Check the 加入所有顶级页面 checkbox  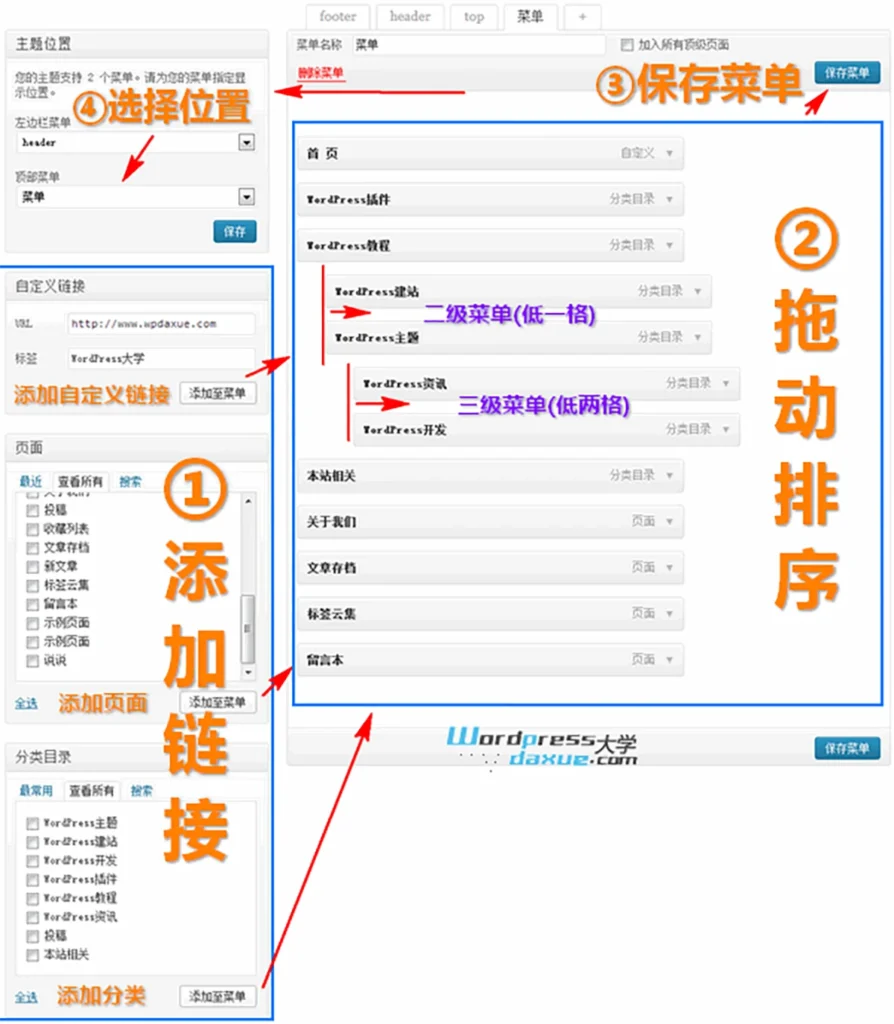tap(627, 45)
